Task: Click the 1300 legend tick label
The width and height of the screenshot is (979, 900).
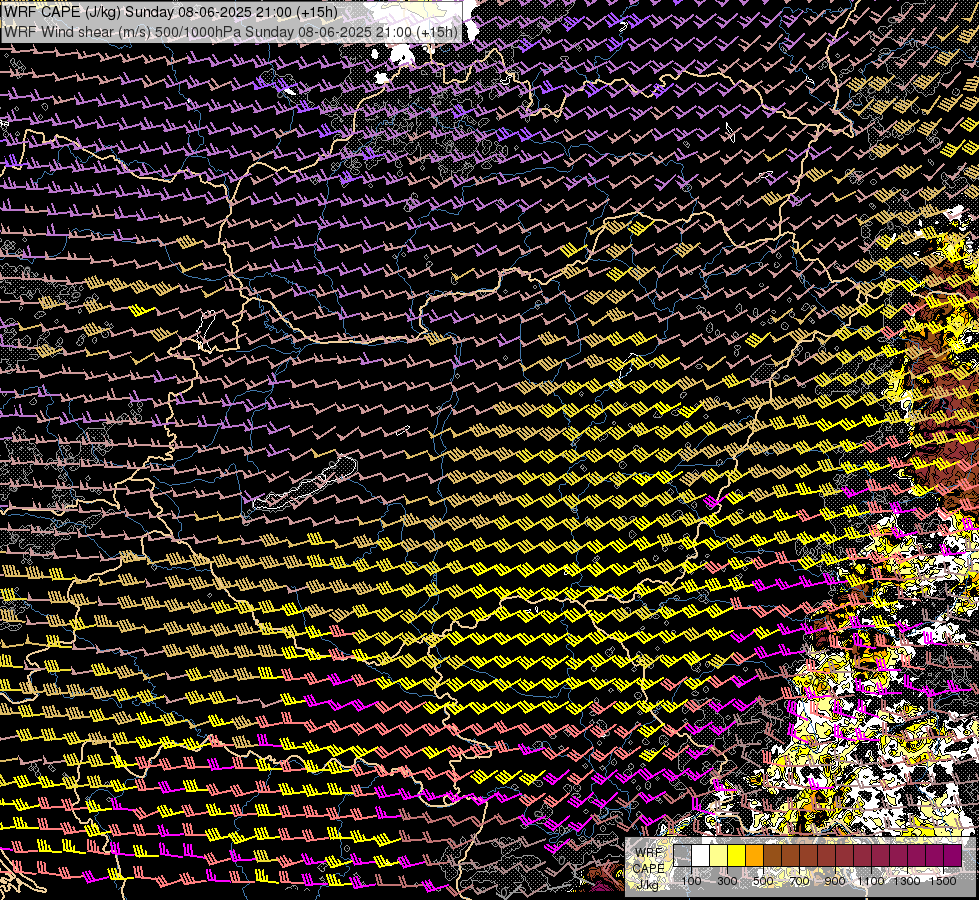Action: 907,881
